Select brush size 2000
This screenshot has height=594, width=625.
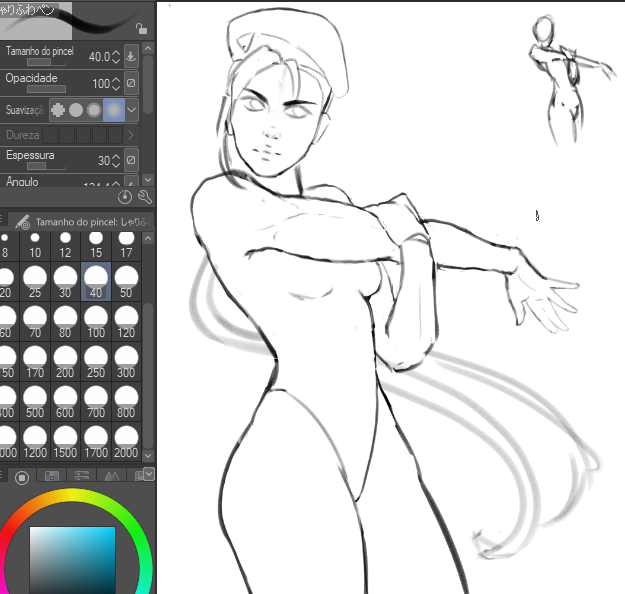(x=126, y=441)
